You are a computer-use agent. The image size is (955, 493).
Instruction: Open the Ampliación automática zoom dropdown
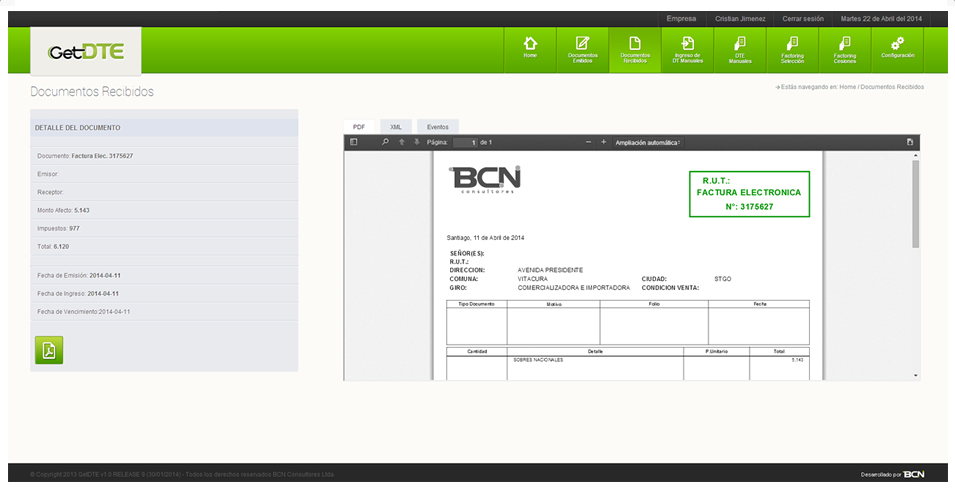click(x=648, y=143)
